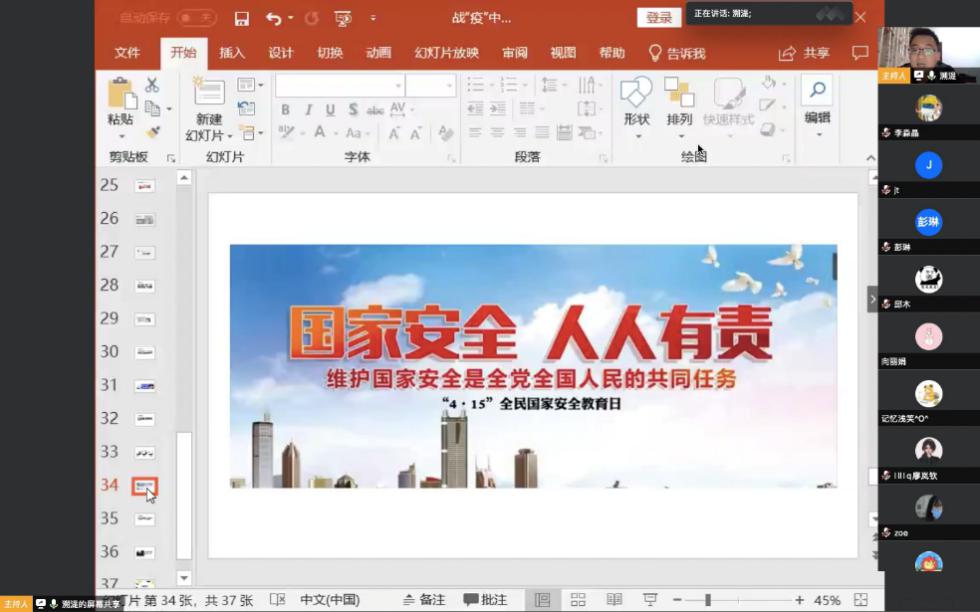Click the Save icon in title bar
Screen dimensions: 980x612
click(241, 19)
